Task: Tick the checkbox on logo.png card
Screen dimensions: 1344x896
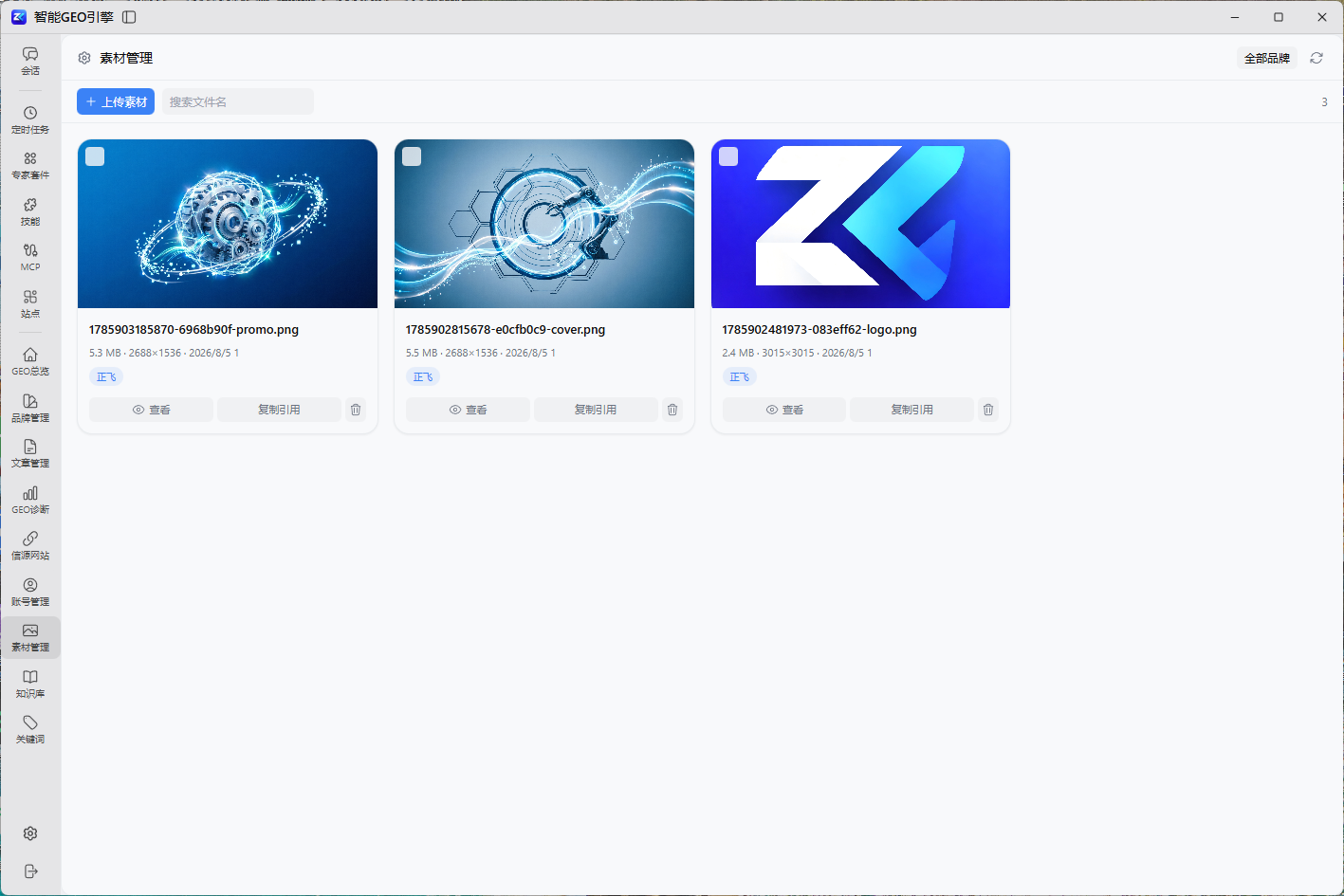Action: 728,156
